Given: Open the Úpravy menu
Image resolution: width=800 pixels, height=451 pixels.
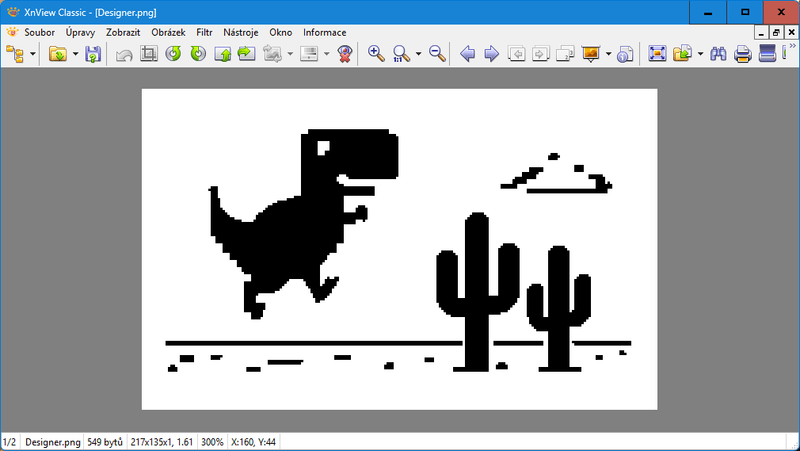Looking at the screenshot, I should point(80,32).
